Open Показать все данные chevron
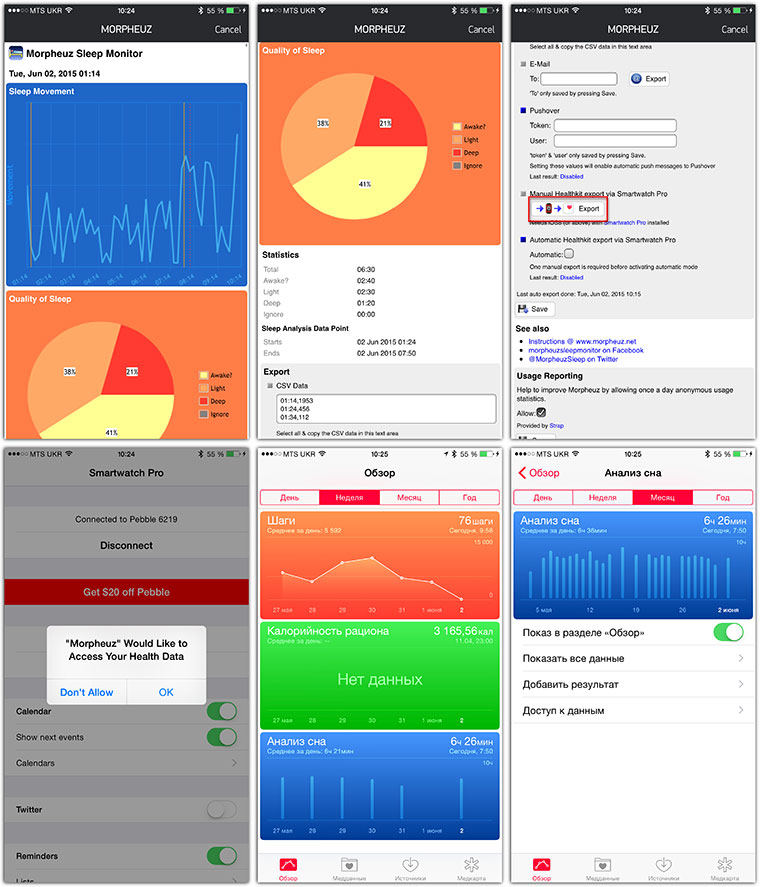This screenshot has width=760, height=887. coord(741,658)
